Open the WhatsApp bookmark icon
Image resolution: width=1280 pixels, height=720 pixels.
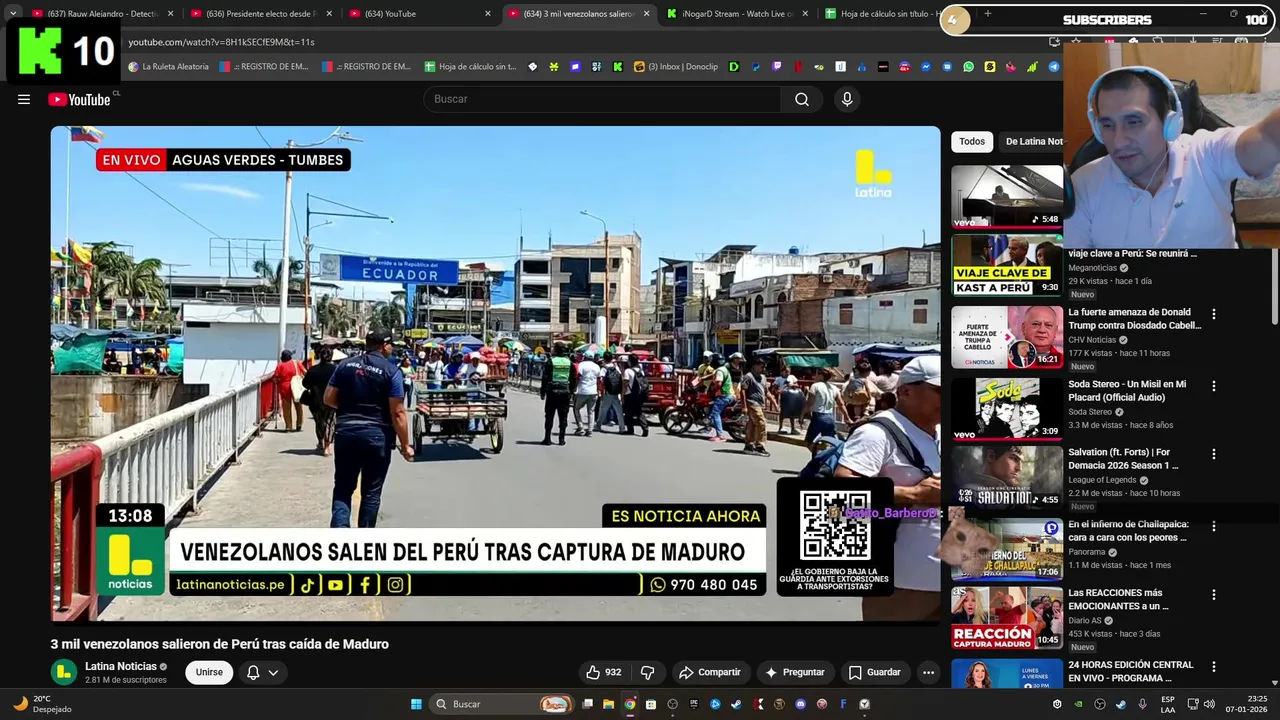968,67
